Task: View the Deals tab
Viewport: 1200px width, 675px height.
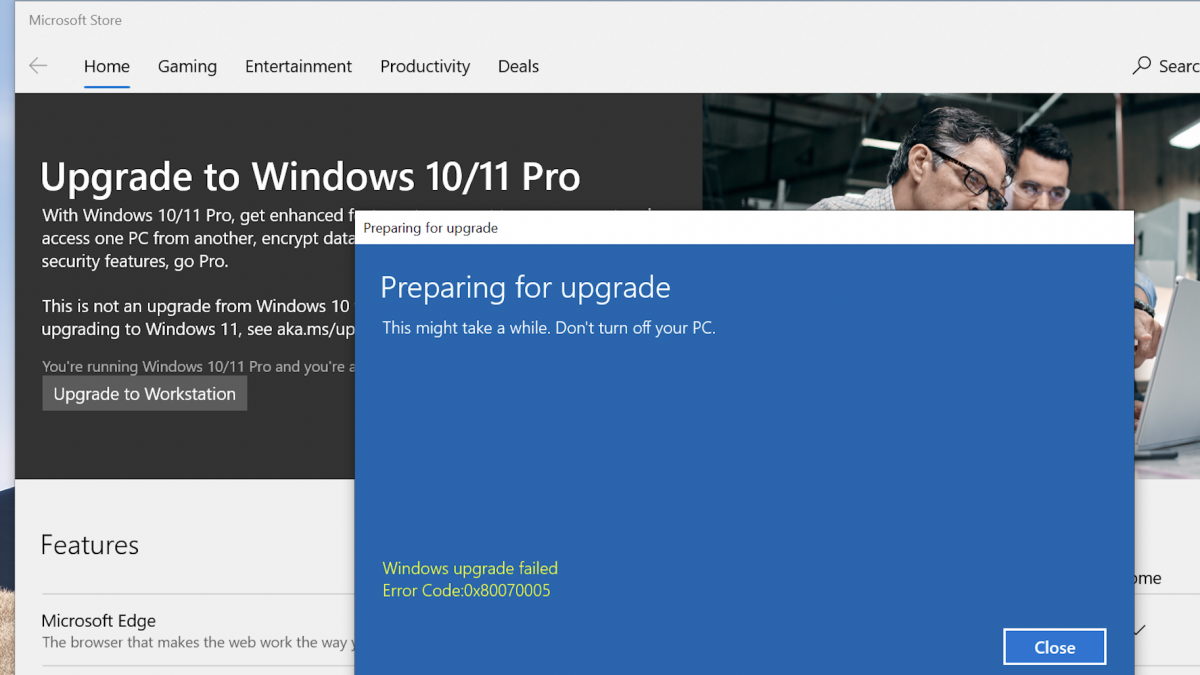Action: click(x=518, y=66)
